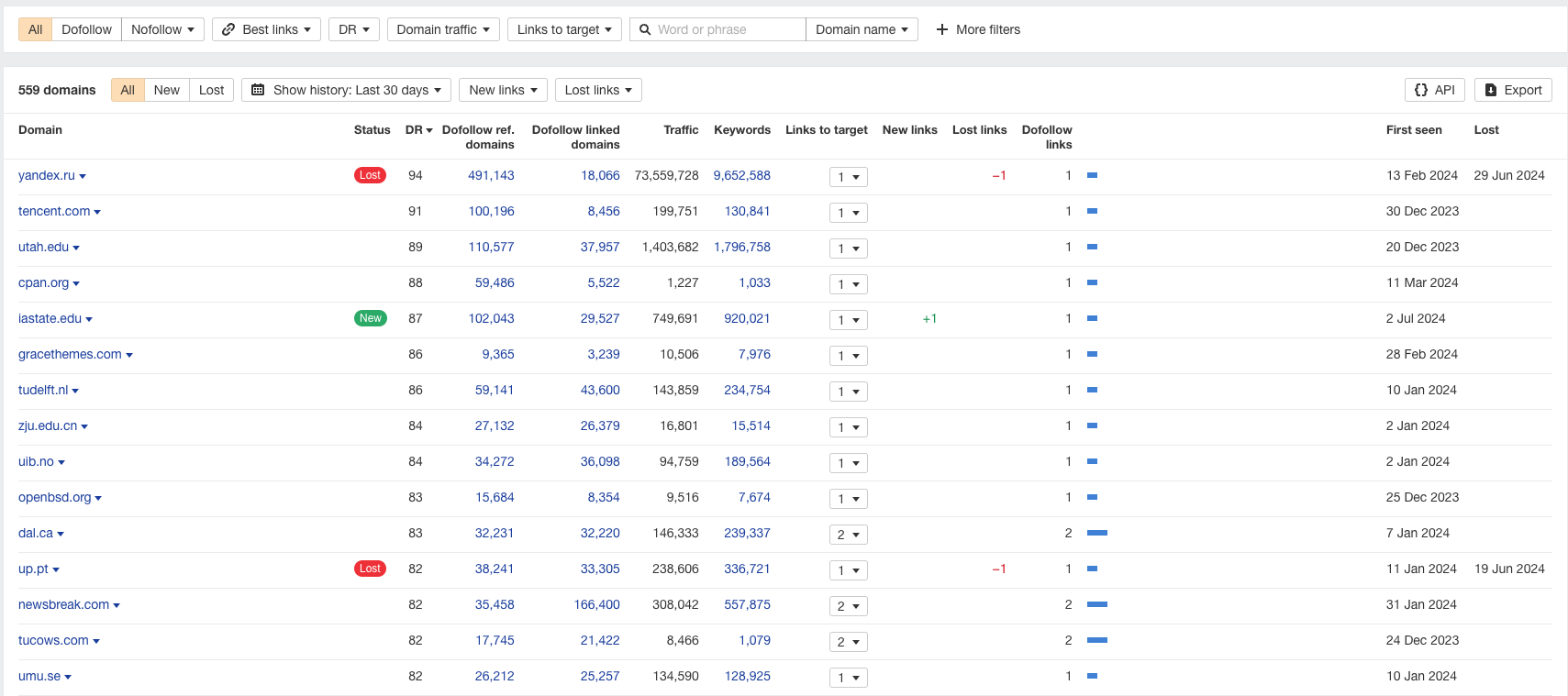This screenshot has height=696, width=1568.
Task: Expand the utah.edu domain menu arrow
Action: point(76,248)
